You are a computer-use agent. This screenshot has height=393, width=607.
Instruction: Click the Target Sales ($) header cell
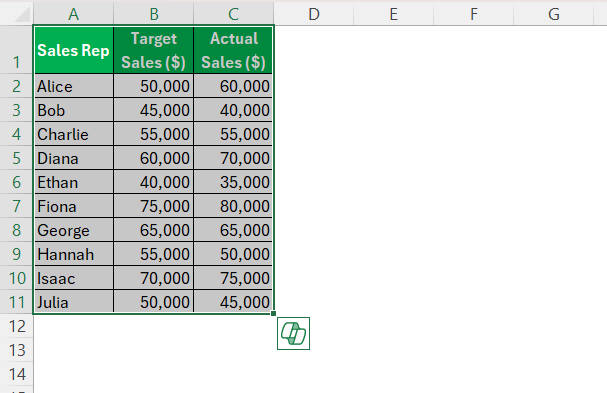coord(154,50)
